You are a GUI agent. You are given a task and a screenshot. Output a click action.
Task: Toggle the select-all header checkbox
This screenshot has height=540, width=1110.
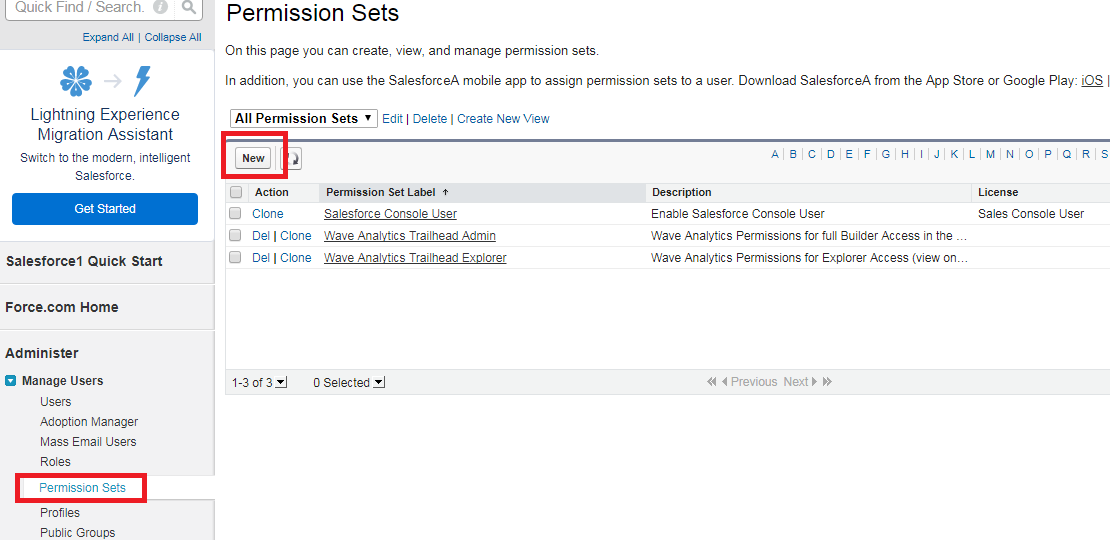click(x=236, y=192)
